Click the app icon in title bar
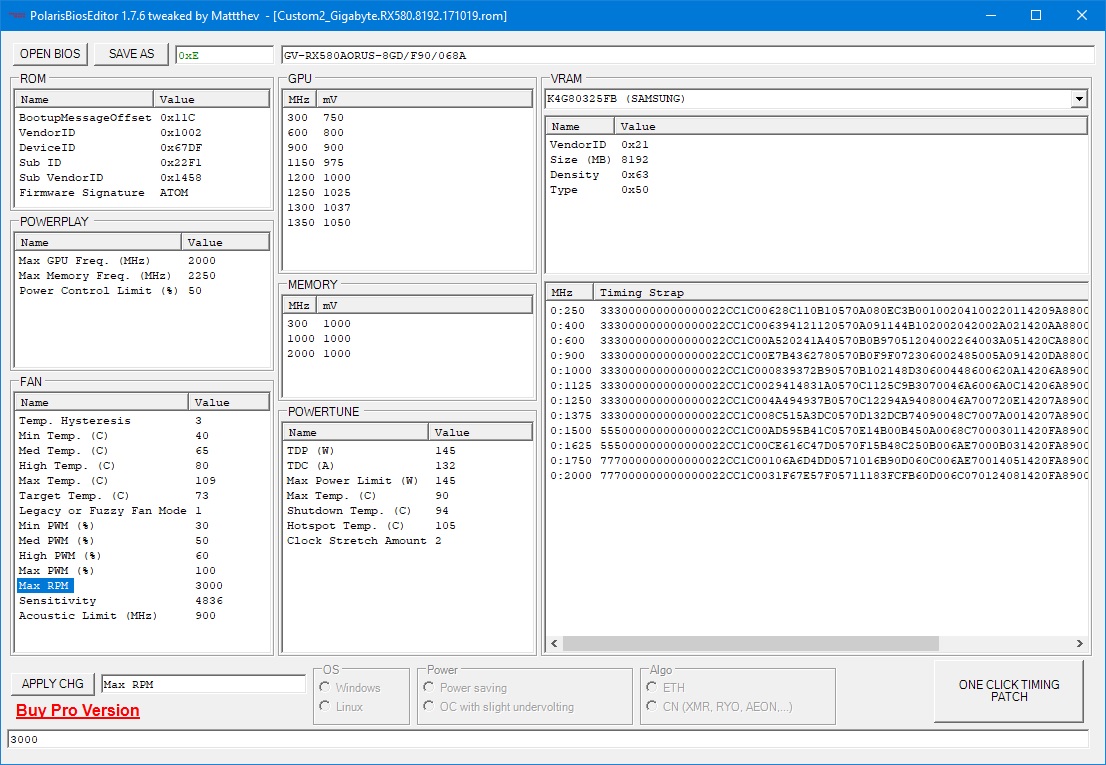The height and width of the screenshot is (765, 1106). 17,16
